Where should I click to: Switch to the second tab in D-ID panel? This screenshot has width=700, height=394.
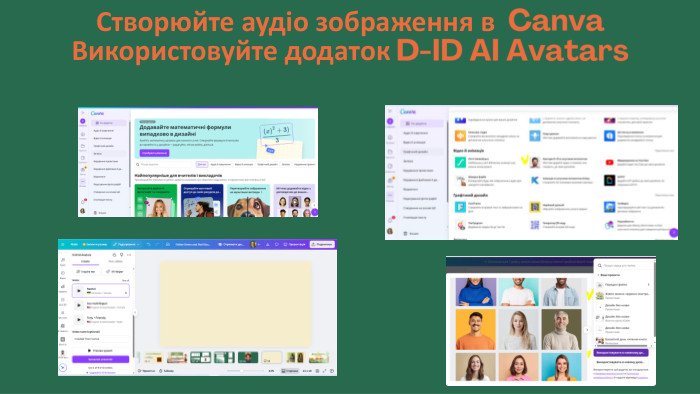(115, 261)
